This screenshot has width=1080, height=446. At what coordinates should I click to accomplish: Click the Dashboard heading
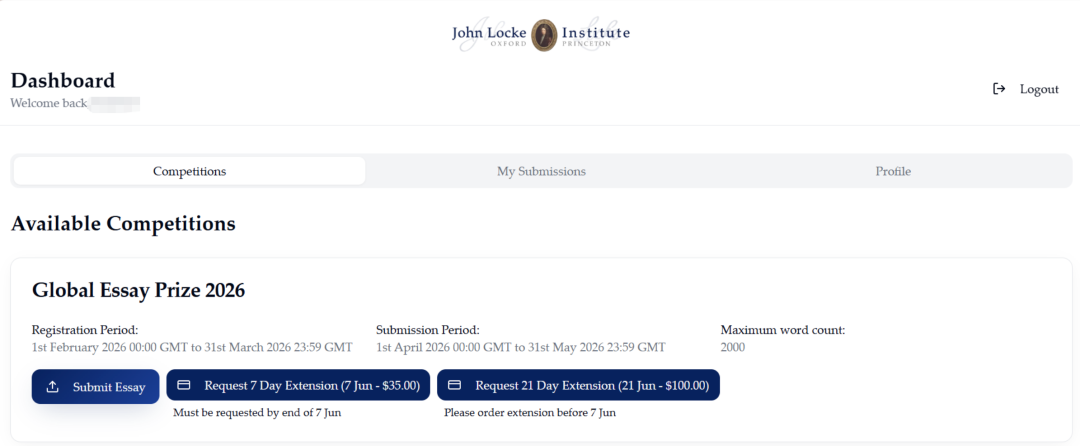pos(63,81)
